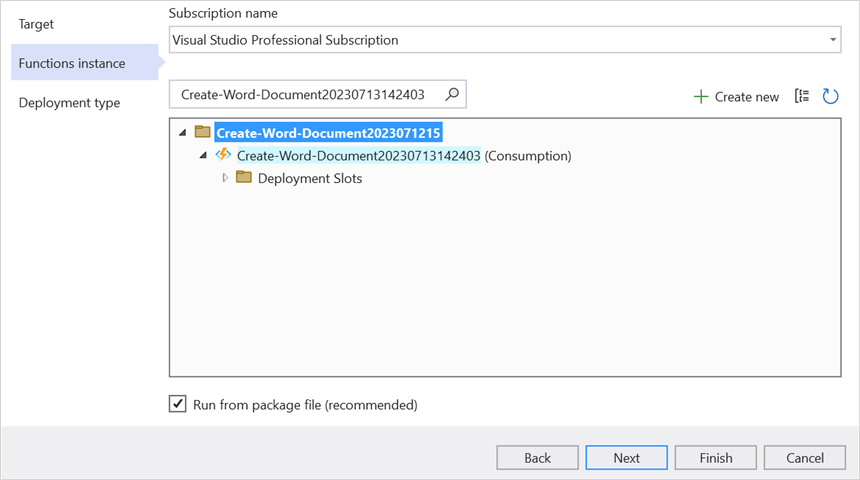Click the Next button

point(626,458)
